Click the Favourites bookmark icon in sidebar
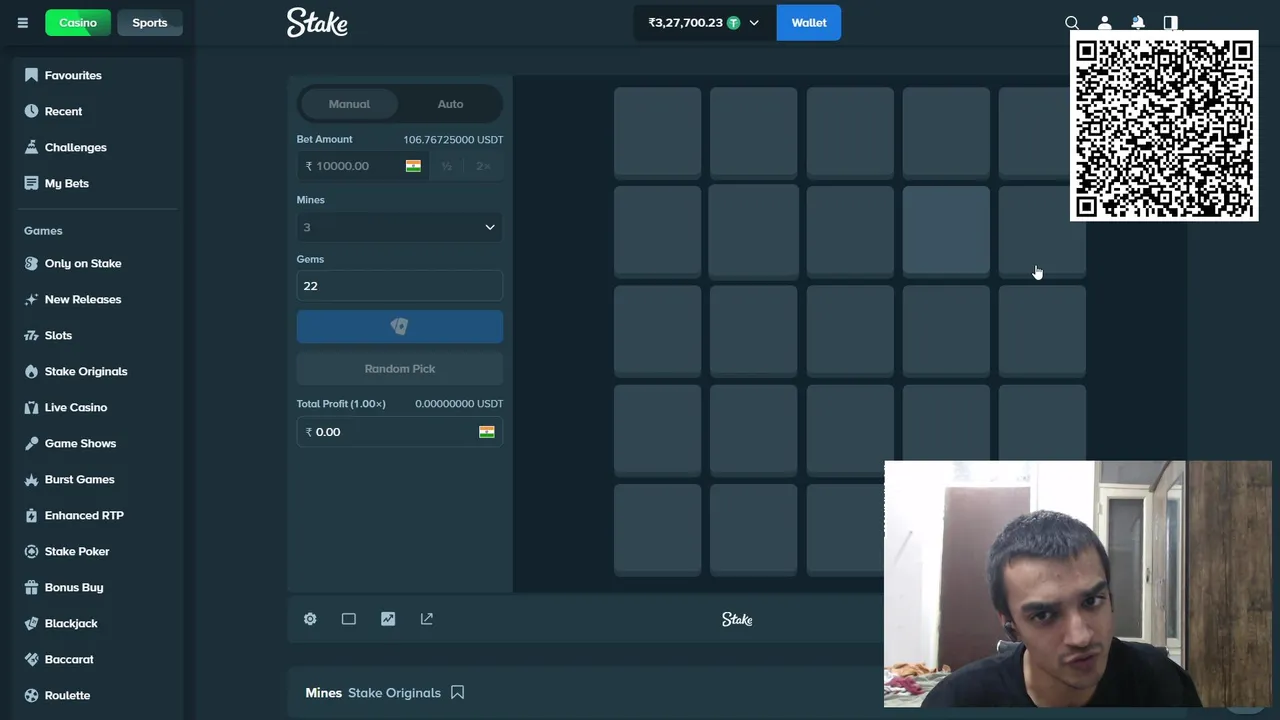 [x=31, y=75]
